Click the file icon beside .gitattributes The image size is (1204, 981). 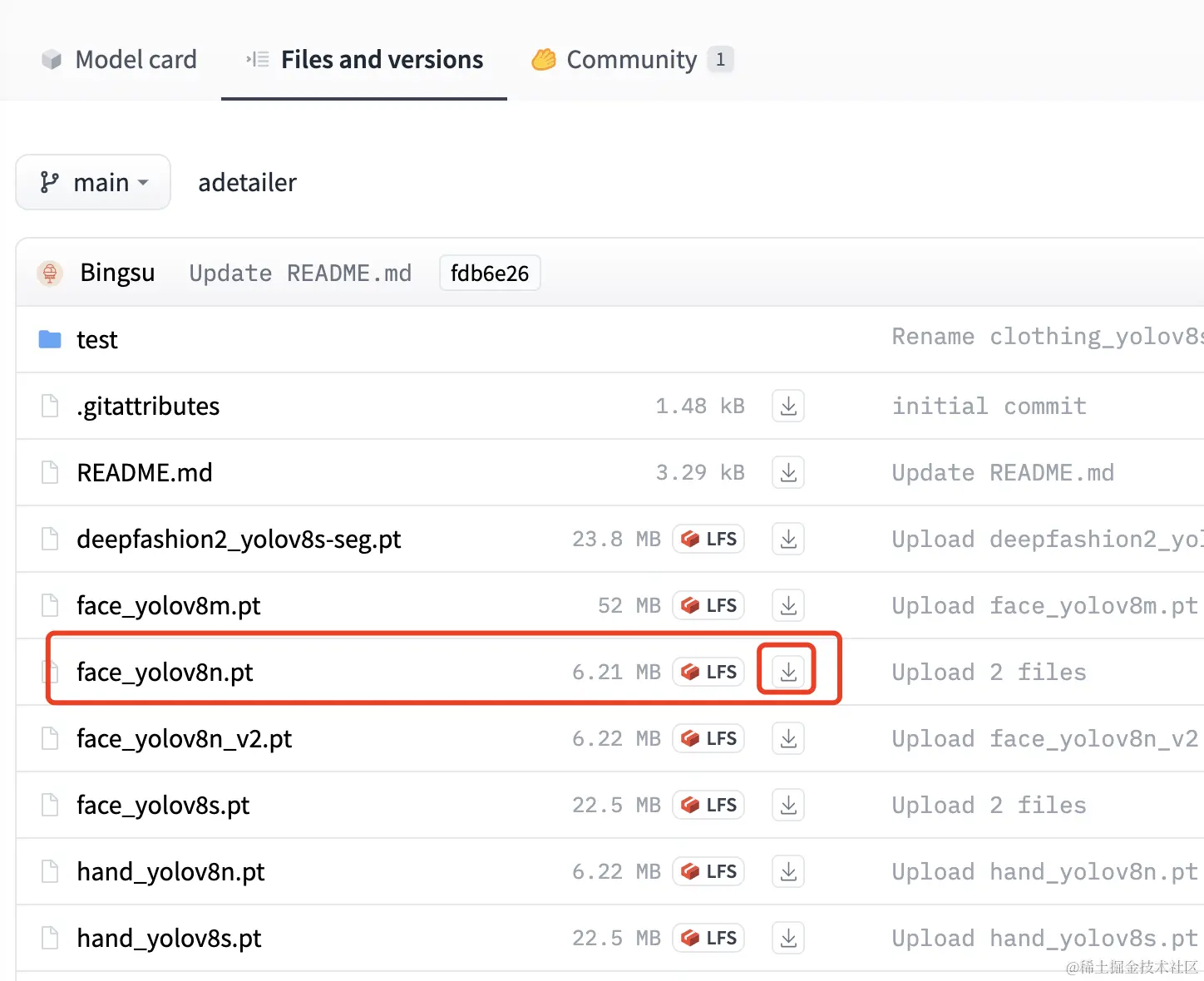click(50, 406)
